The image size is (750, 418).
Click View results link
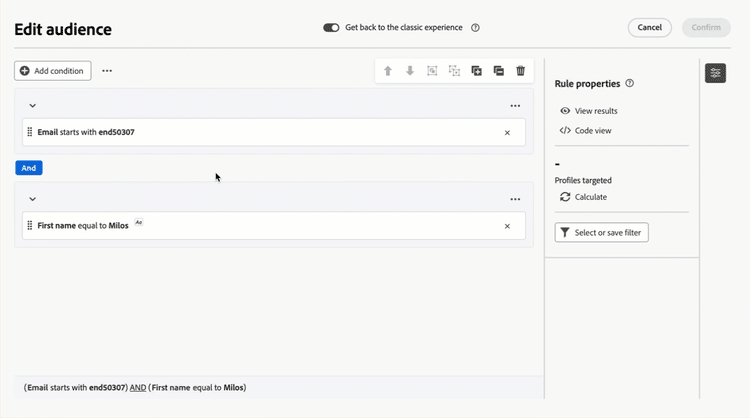pyautogui.click(x=589, y=111)
